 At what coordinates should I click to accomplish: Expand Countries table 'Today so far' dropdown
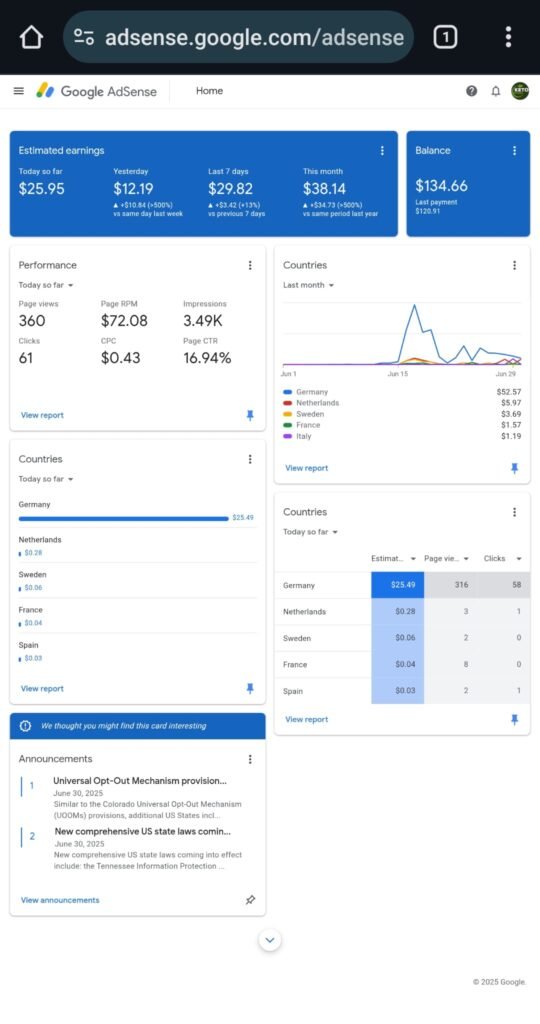(310, 532)
